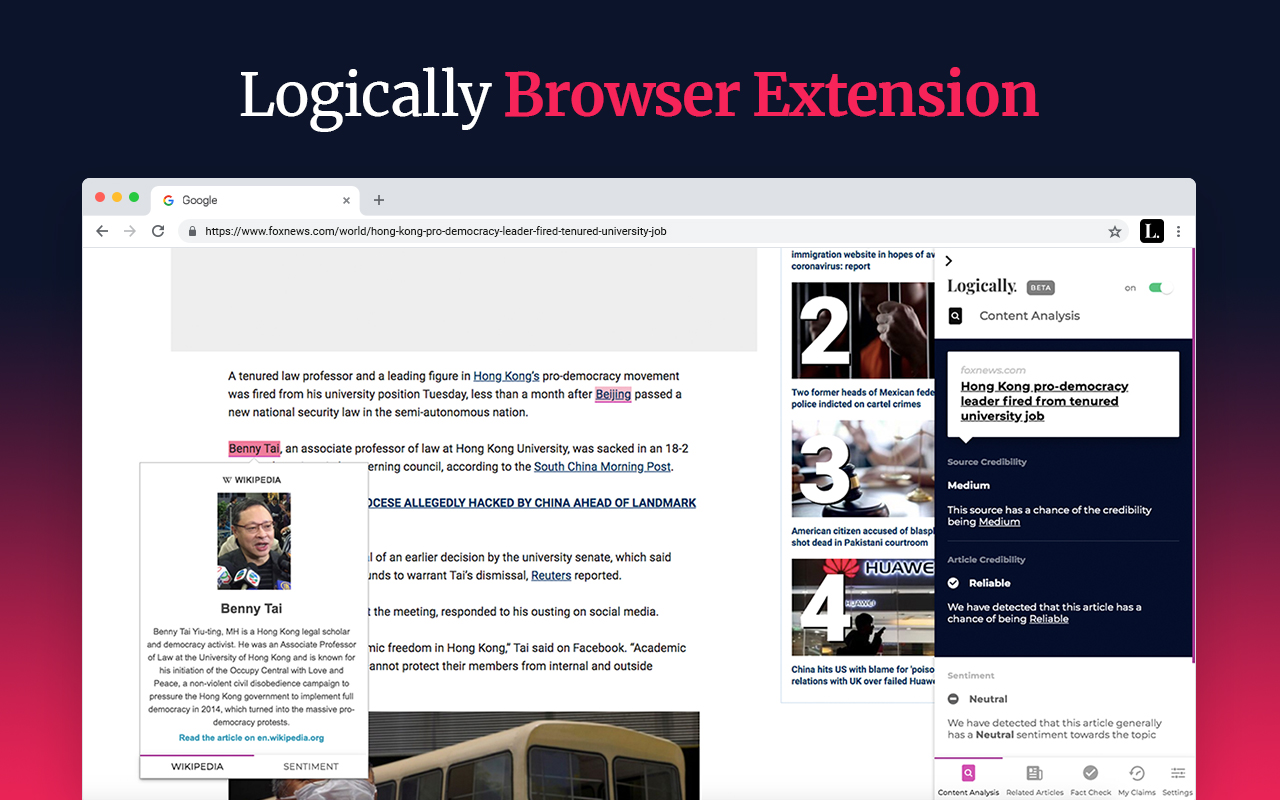The image size is (1280, 800).
Task: Click the BETA badge next to Logically
Action: (1041, 288)
